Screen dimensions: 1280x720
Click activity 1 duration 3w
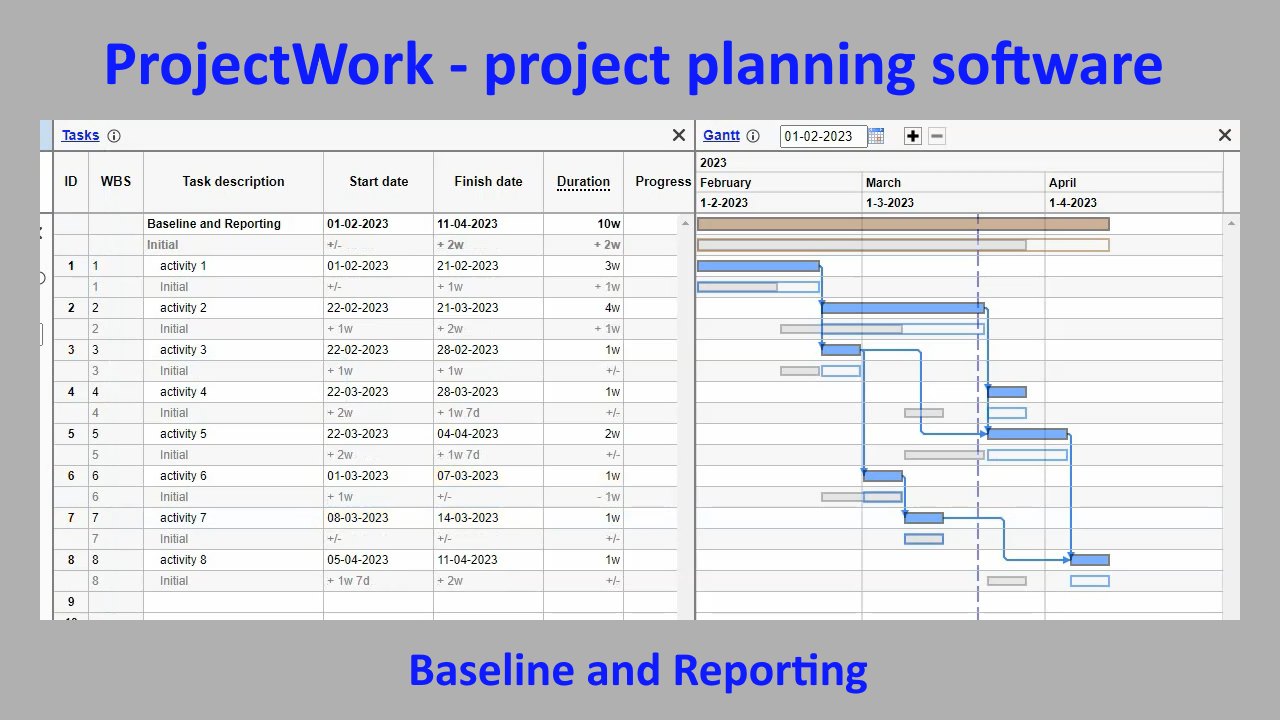tap(612, 266)
